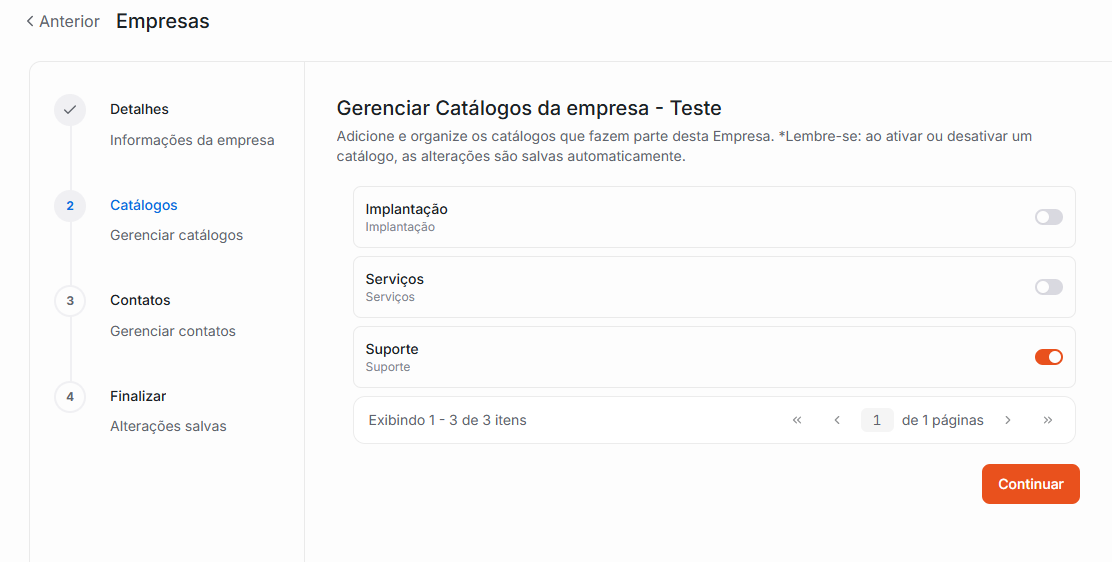This screenshot has width=1112, height=562.
Task: Click the Detalhes step checkmark icon
Action: 70,110
